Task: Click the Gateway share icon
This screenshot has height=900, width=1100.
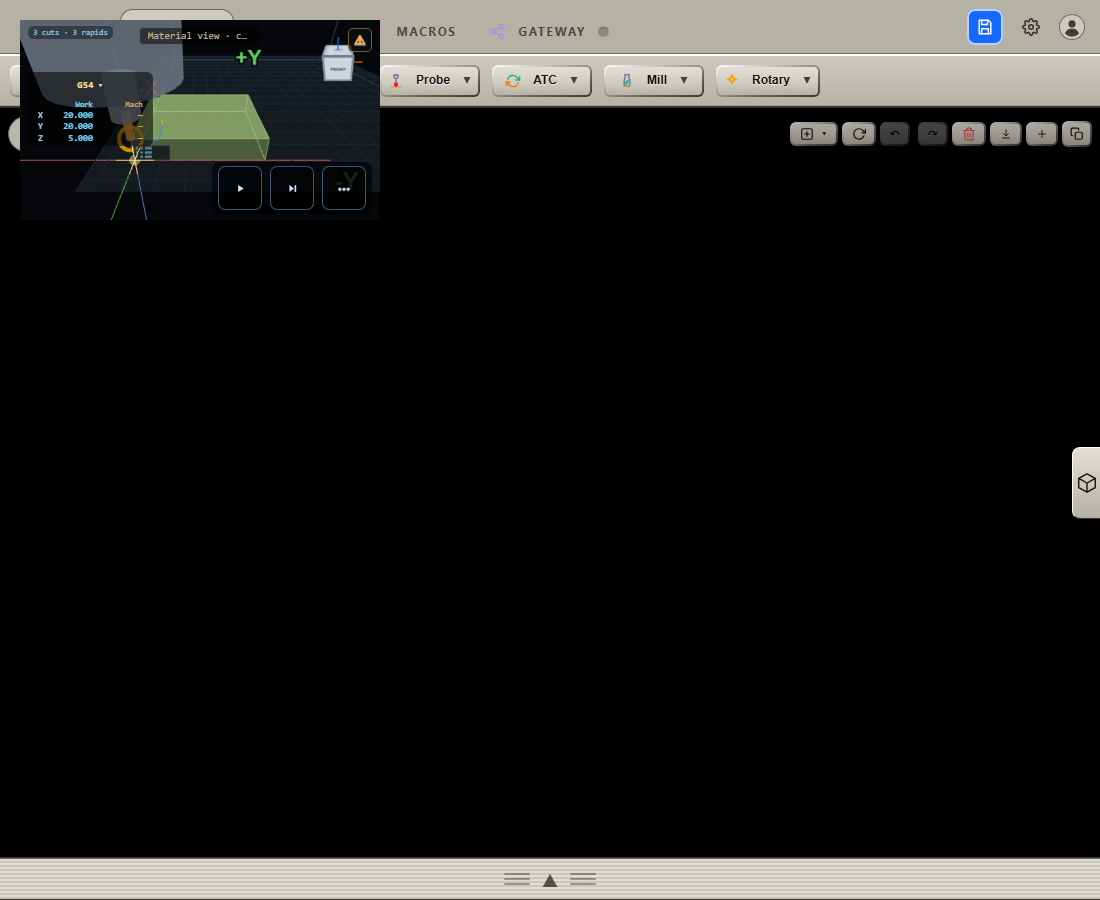Action: [x=497, y=32]
